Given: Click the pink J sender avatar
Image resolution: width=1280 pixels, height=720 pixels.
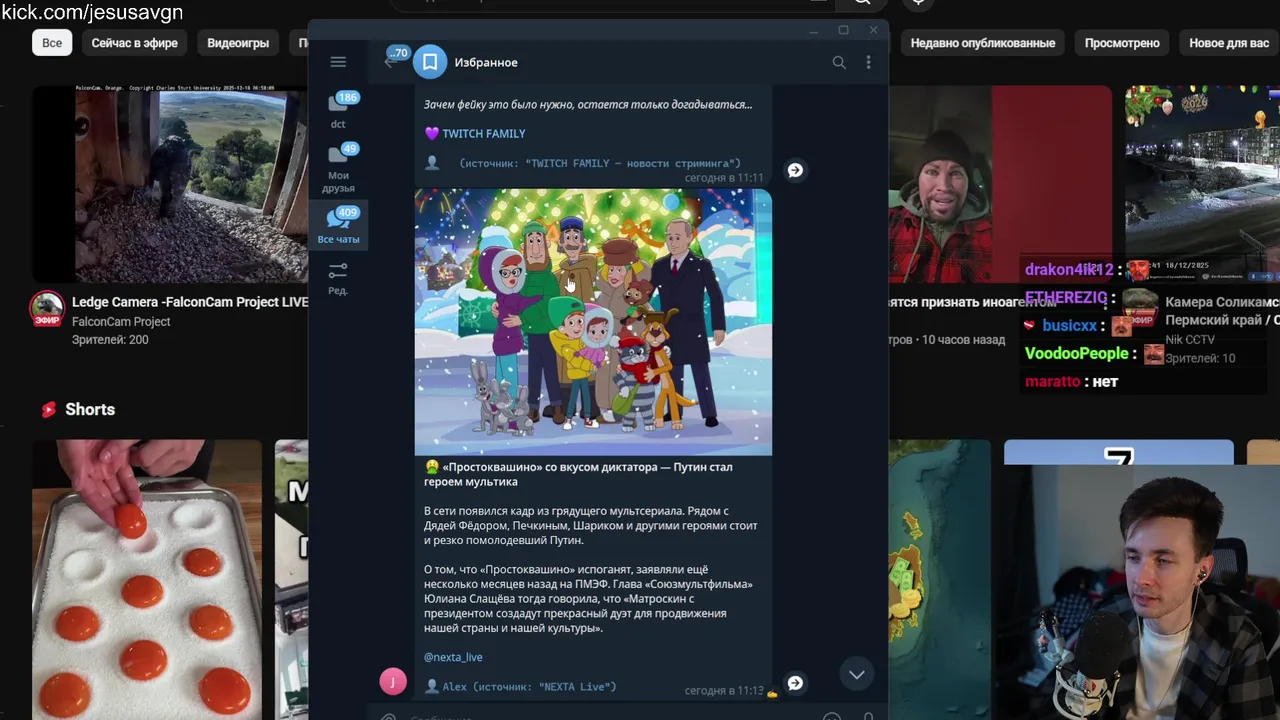Looking at the screenshot, I should pyautogui.click(x=393, y=682).
